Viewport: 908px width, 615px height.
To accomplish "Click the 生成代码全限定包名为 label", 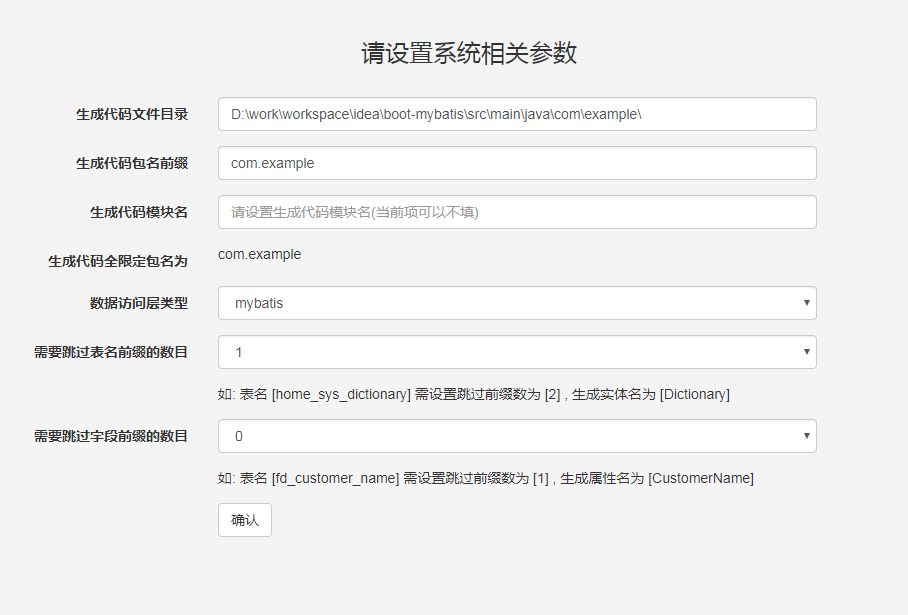I will coord(118,261).
